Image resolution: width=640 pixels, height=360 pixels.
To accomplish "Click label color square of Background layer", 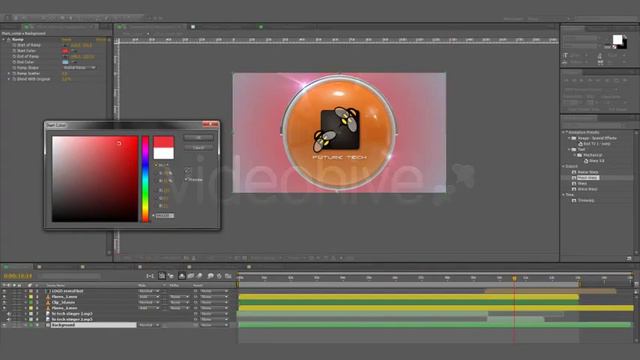I will pos(31,325).
